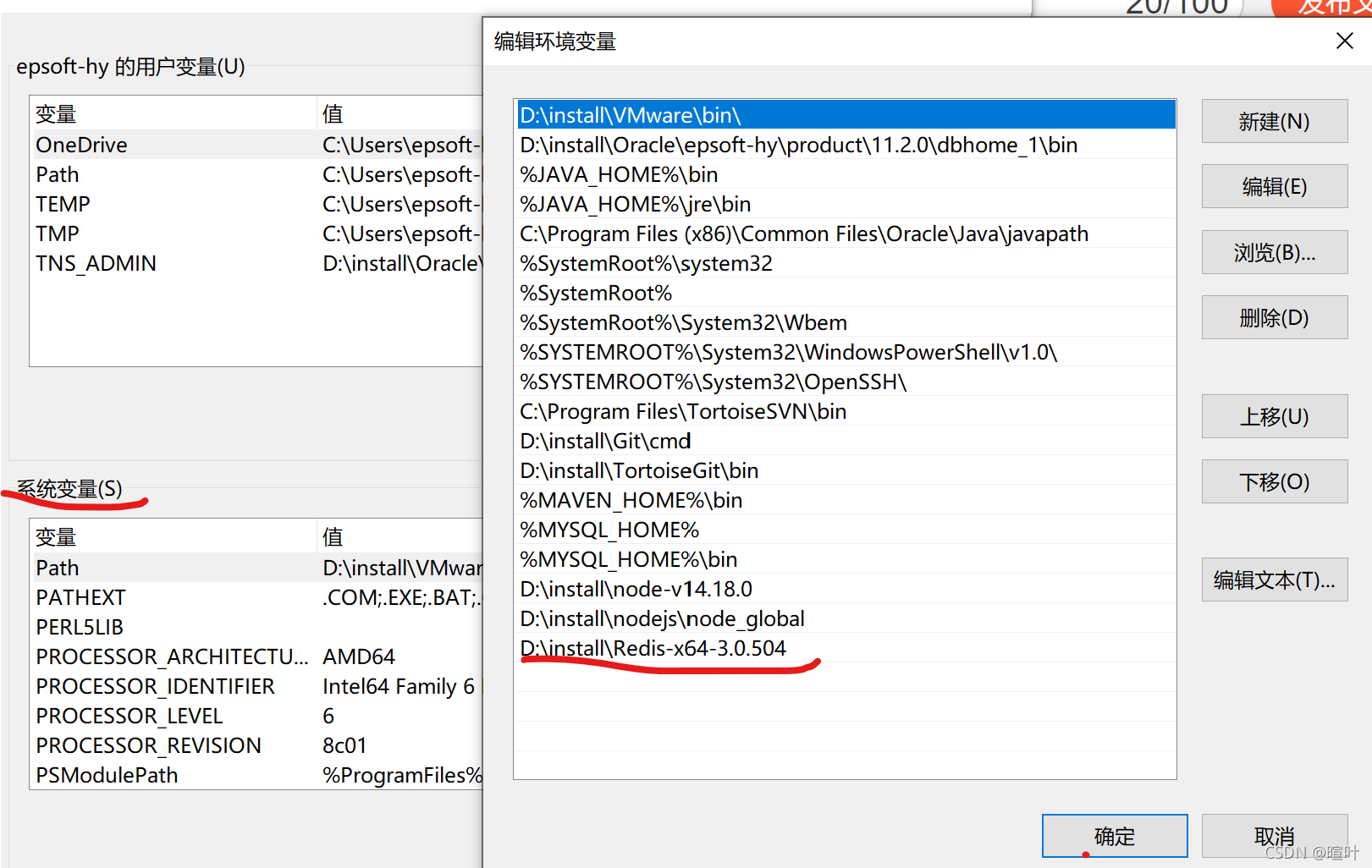Select the D:\install\VMware\bin\ entry

pyautogui.click(x=846, y=115)
